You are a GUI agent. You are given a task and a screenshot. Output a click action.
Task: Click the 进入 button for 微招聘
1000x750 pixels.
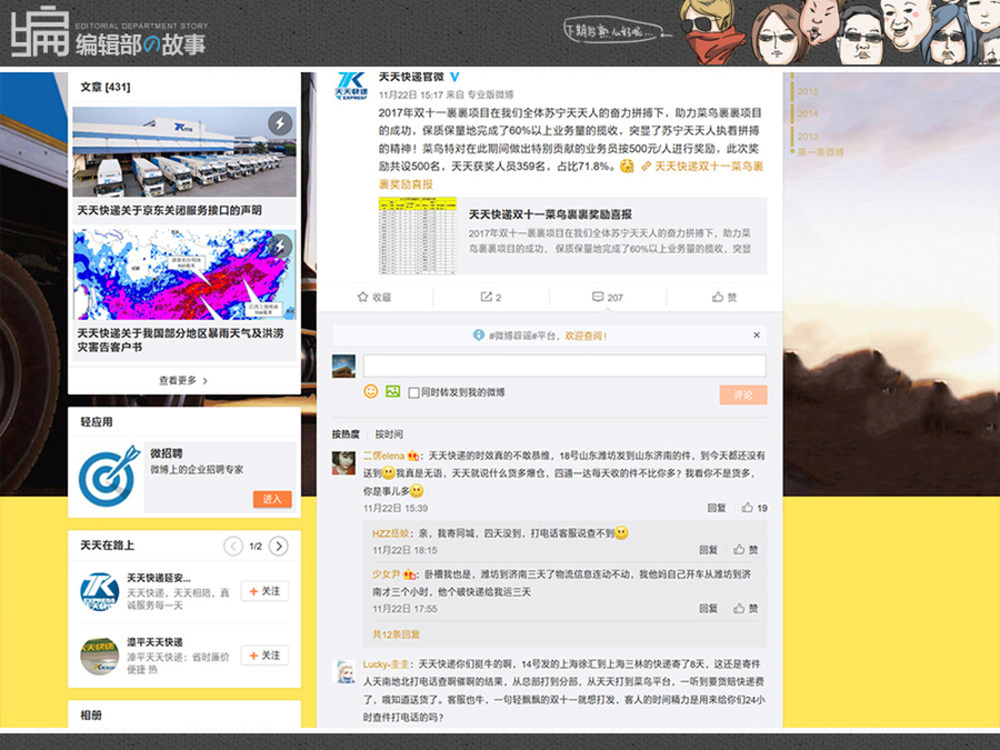tap(272, 499)
